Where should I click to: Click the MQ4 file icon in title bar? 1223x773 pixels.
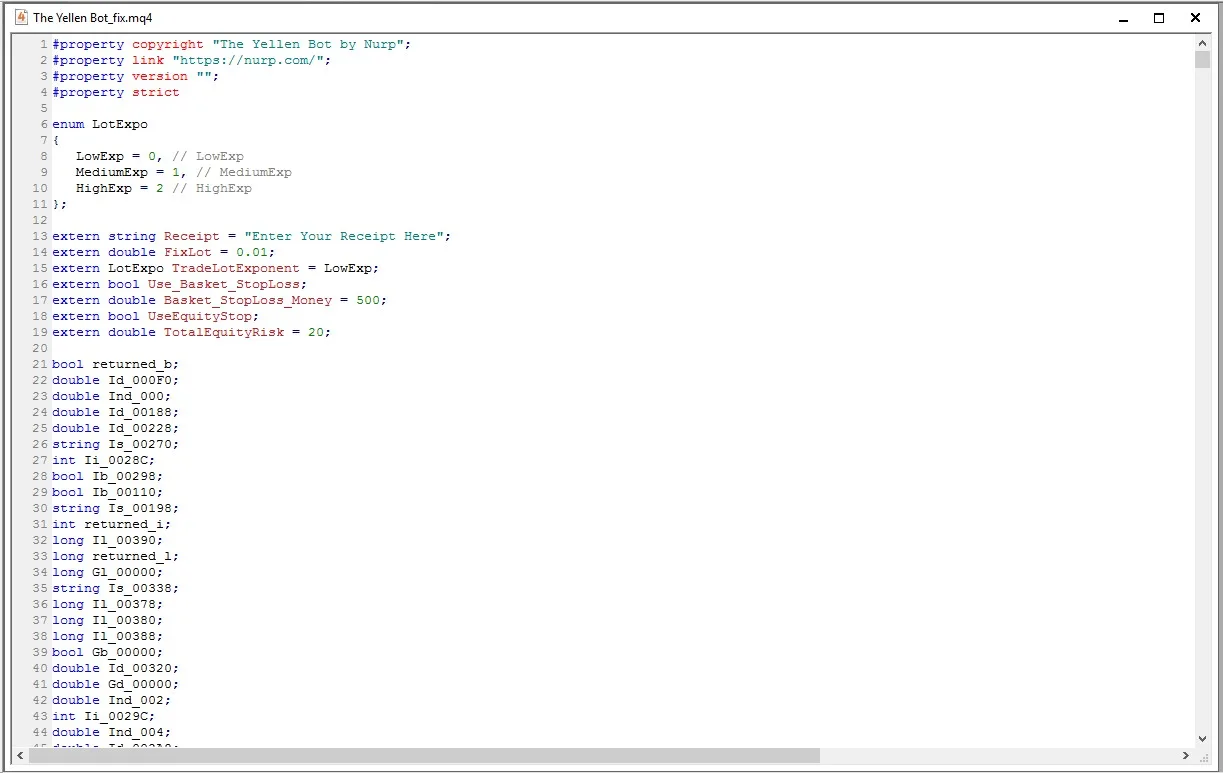click(20, 17)
